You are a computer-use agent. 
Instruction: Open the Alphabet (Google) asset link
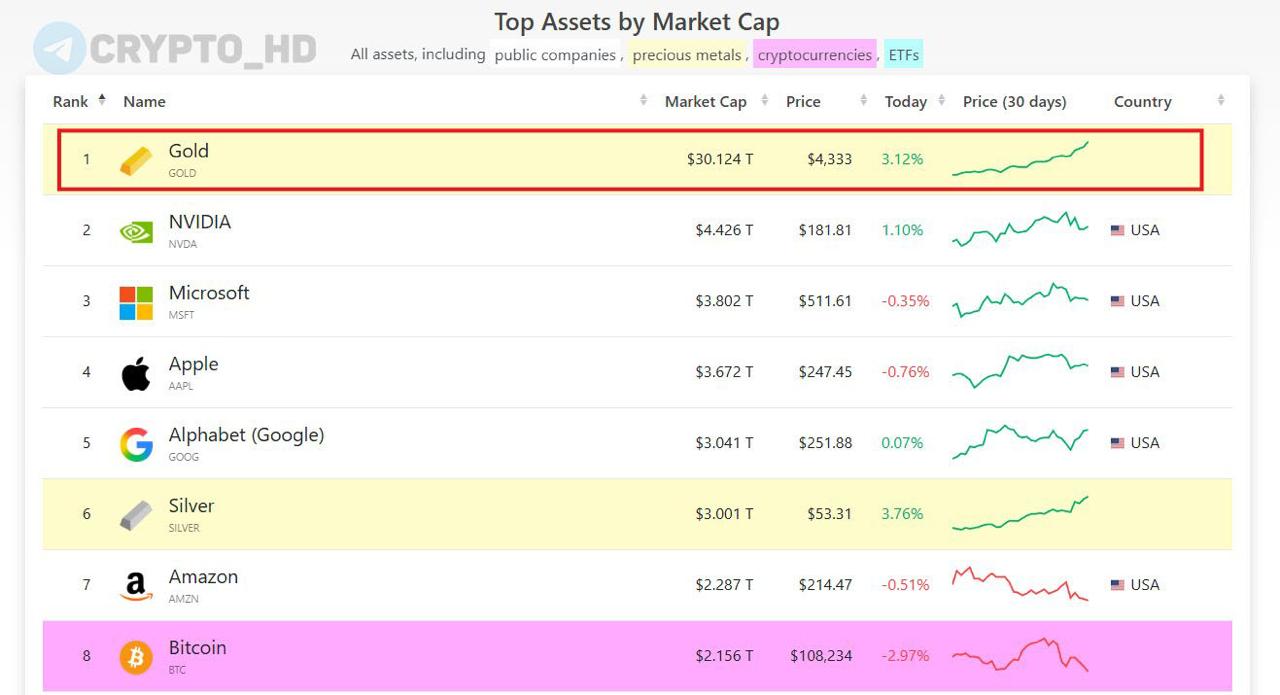pyautogui.click(x=246, y=435)
